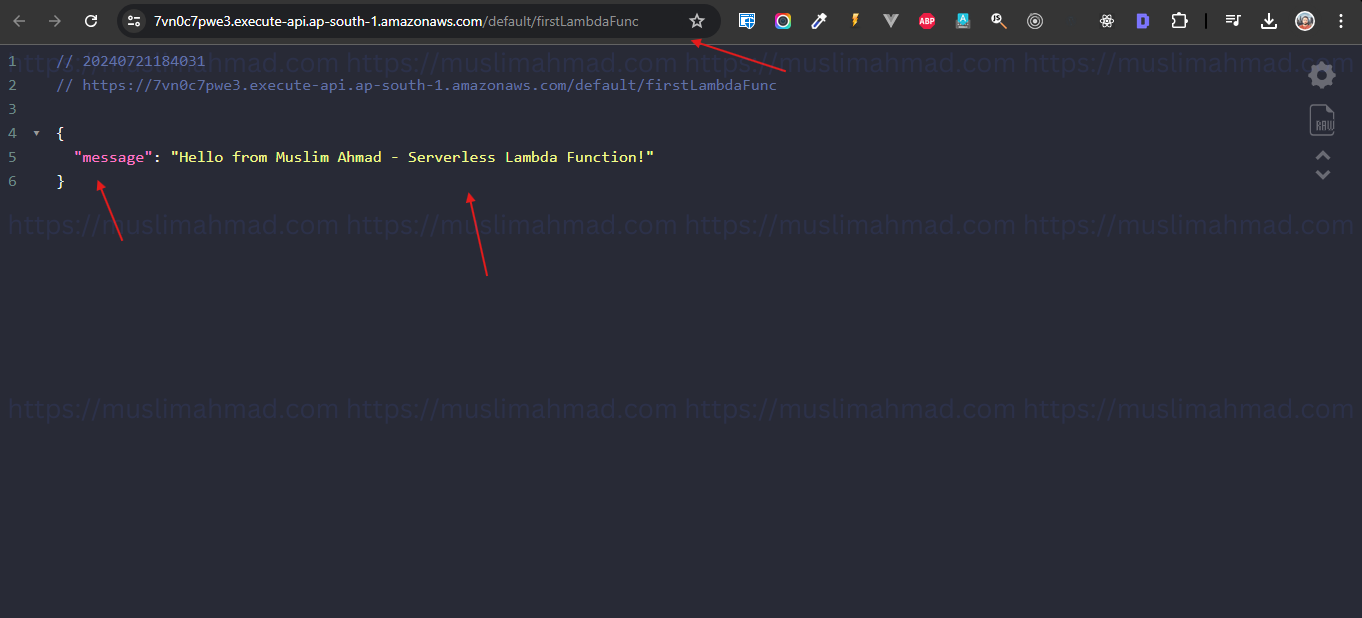1362x618 pixels.
Task: Open the JSON viewer settings gear
Action: click(1321, 74)
